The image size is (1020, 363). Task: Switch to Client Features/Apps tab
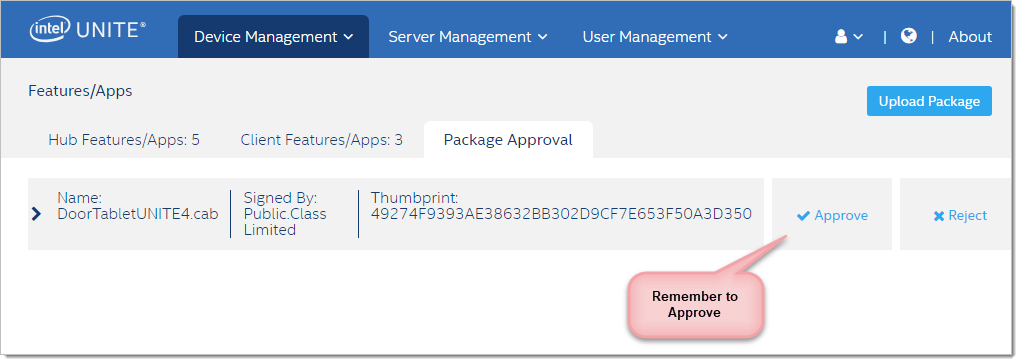tap(321, 140)
